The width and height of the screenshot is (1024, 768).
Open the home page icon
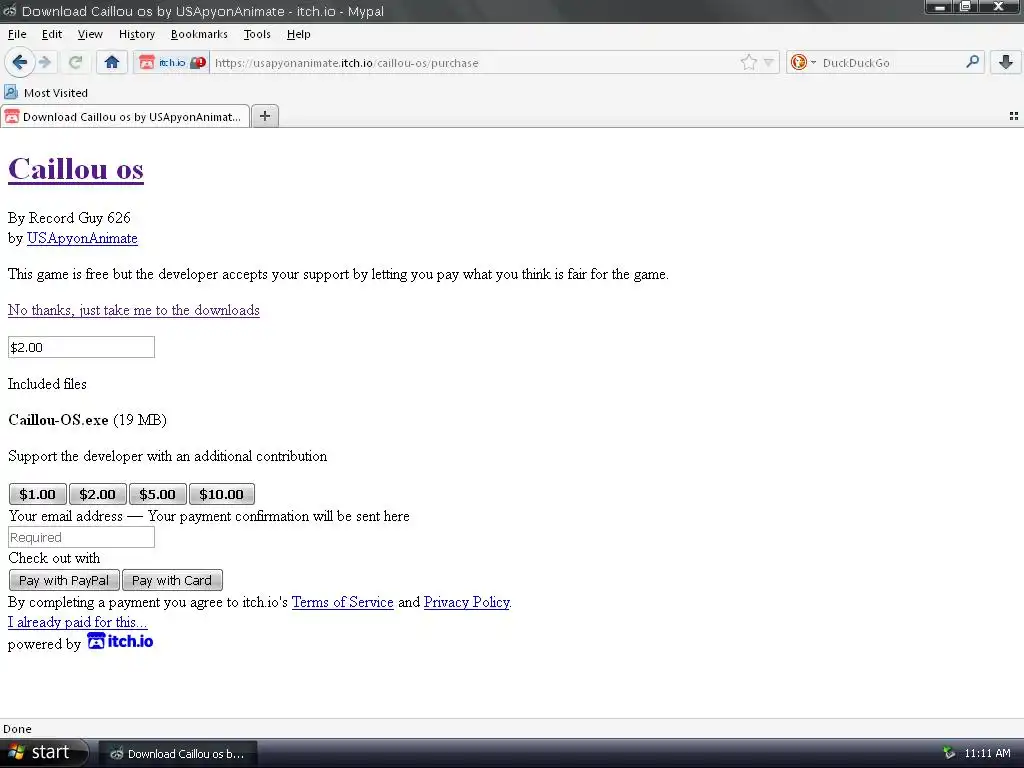pyautogui.click(x=112, y=63)
